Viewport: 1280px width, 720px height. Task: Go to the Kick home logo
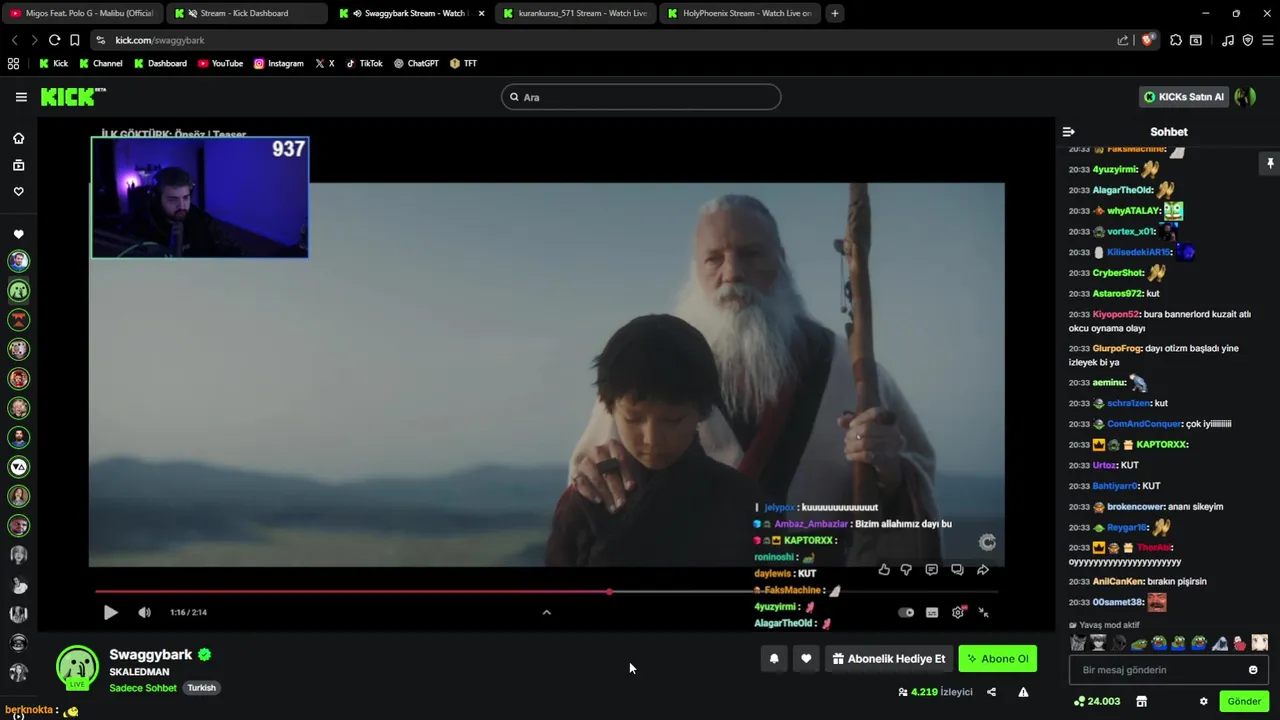[73, 97]
